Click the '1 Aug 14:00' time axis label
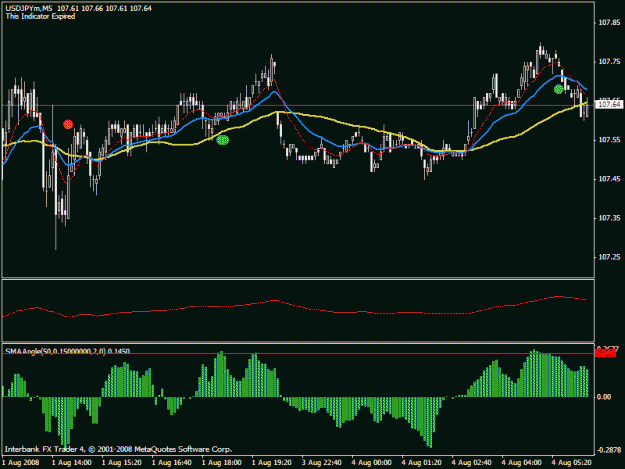Screen dimensions: 625x469 72,463
